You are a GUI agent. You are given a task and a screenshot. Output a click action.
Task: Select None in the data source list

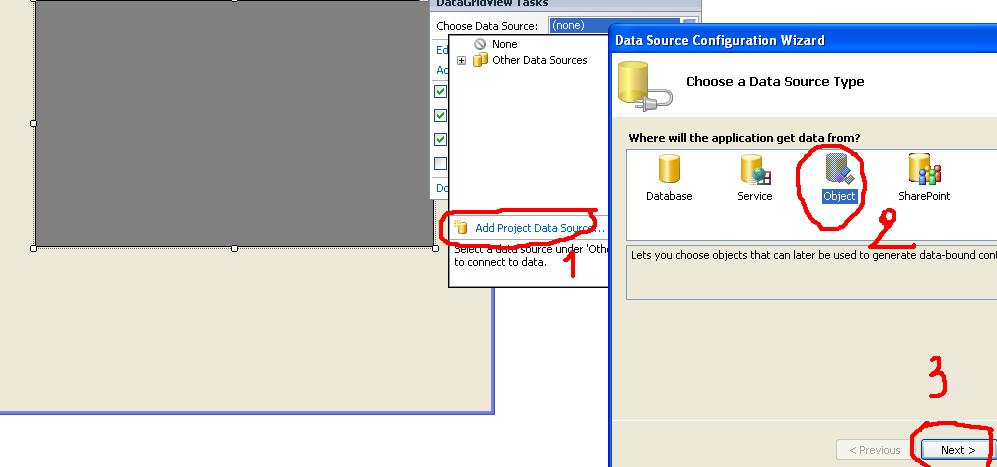click(505, 44)
